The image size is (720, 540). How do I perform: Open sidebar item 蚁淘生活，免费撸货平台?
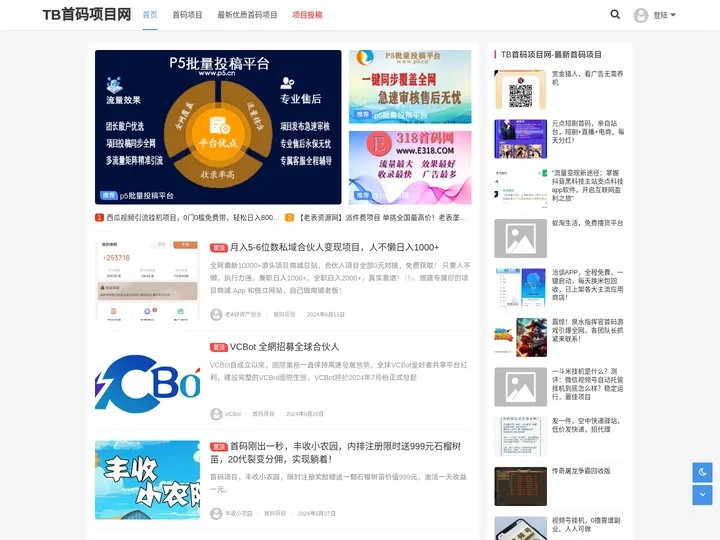tap(587, 223)
